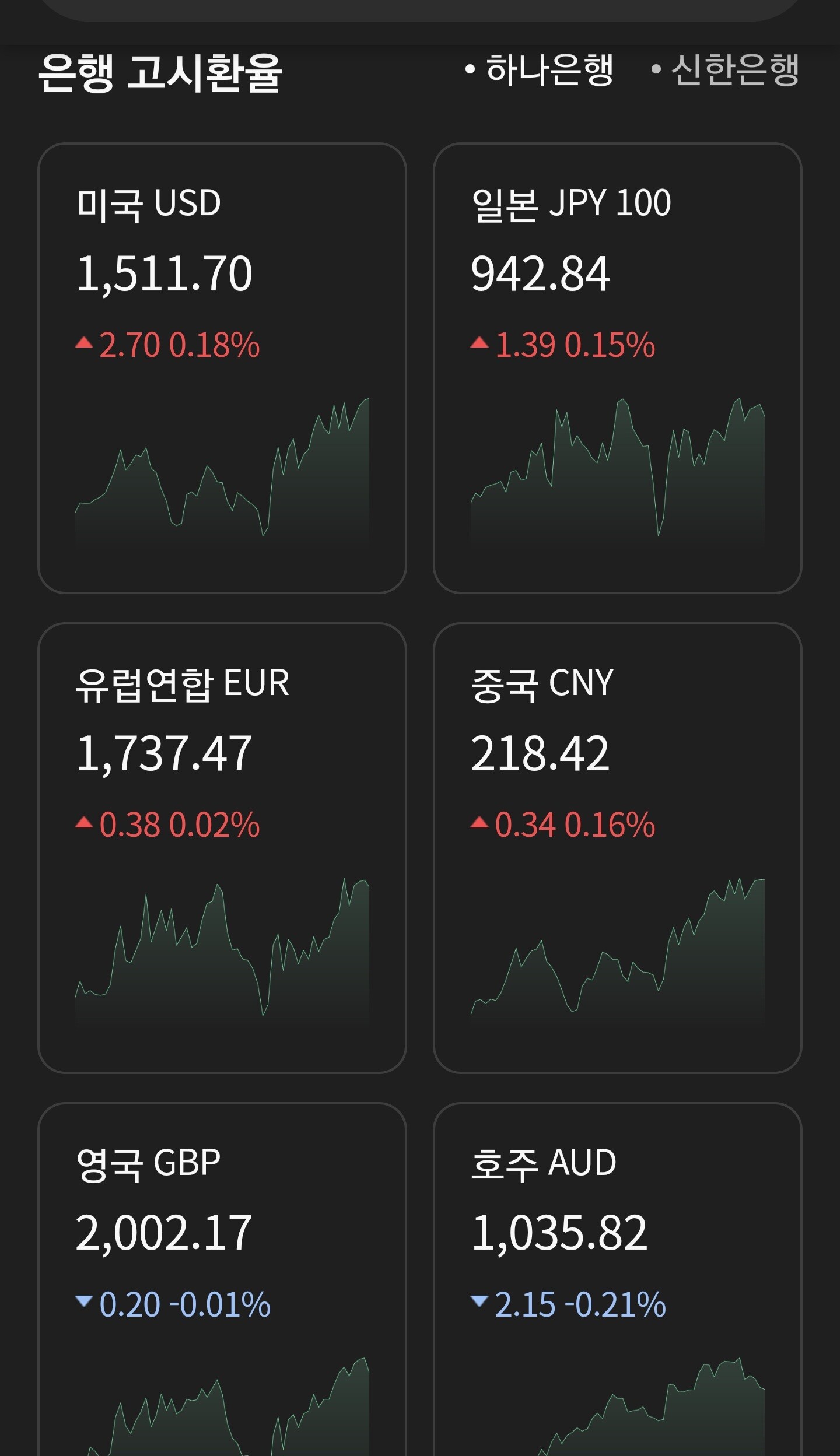Switch to 신한은행 exchange rates
Viewport: 840px width, 1456px height.
[727, 71]
